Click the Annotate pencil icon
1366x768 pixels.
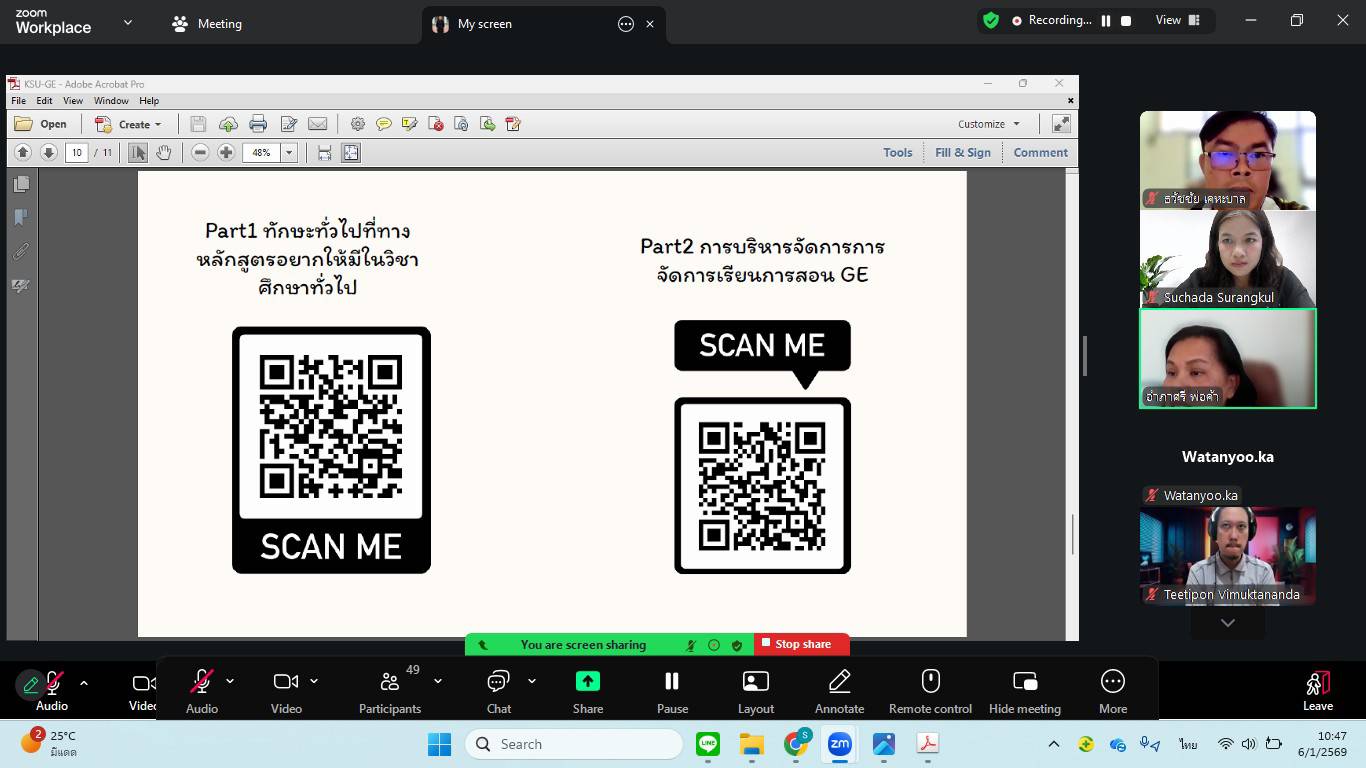(839, 682)
